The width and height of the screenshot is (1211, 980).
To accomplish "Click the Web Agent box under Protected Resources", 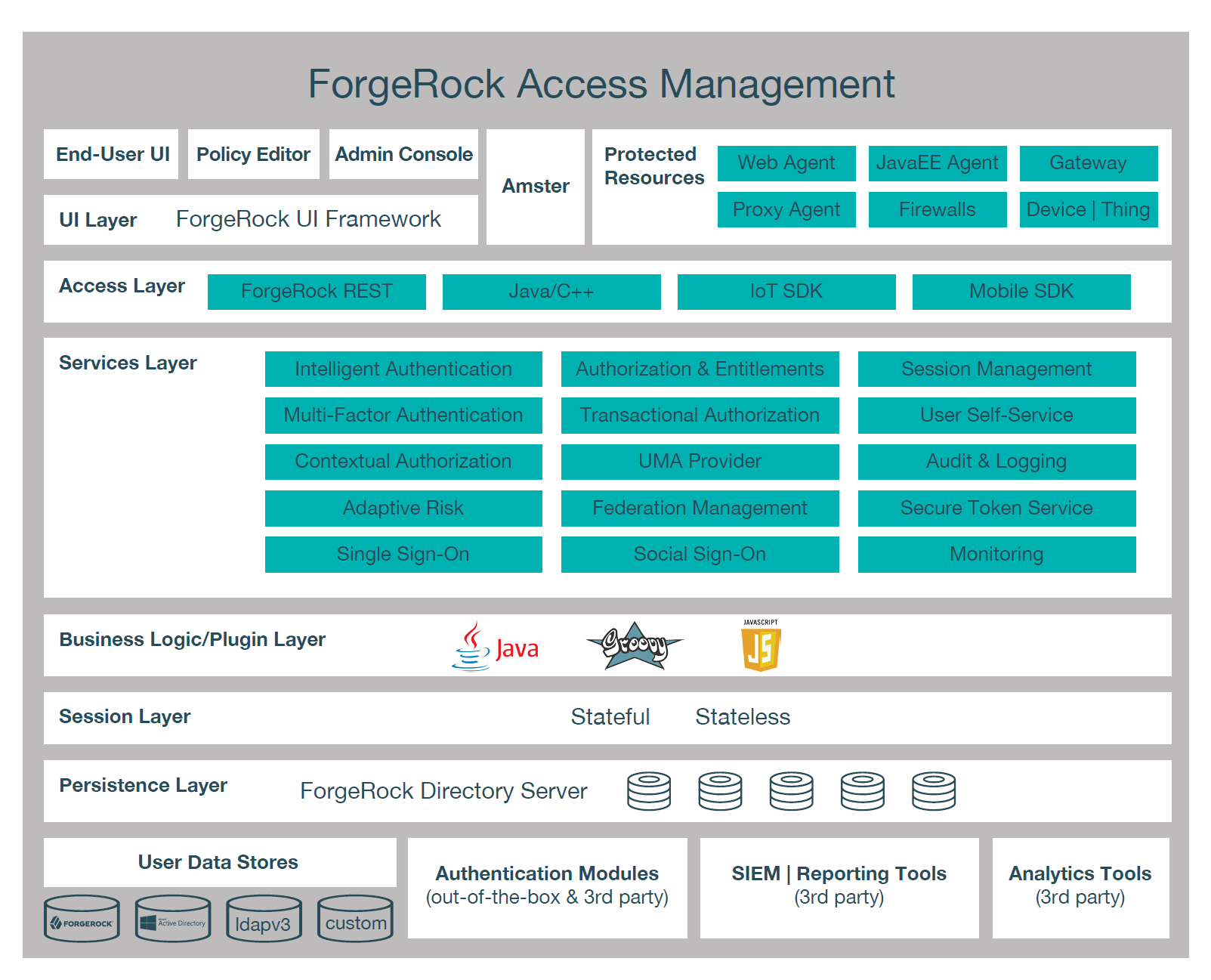I will pos(786,163).
